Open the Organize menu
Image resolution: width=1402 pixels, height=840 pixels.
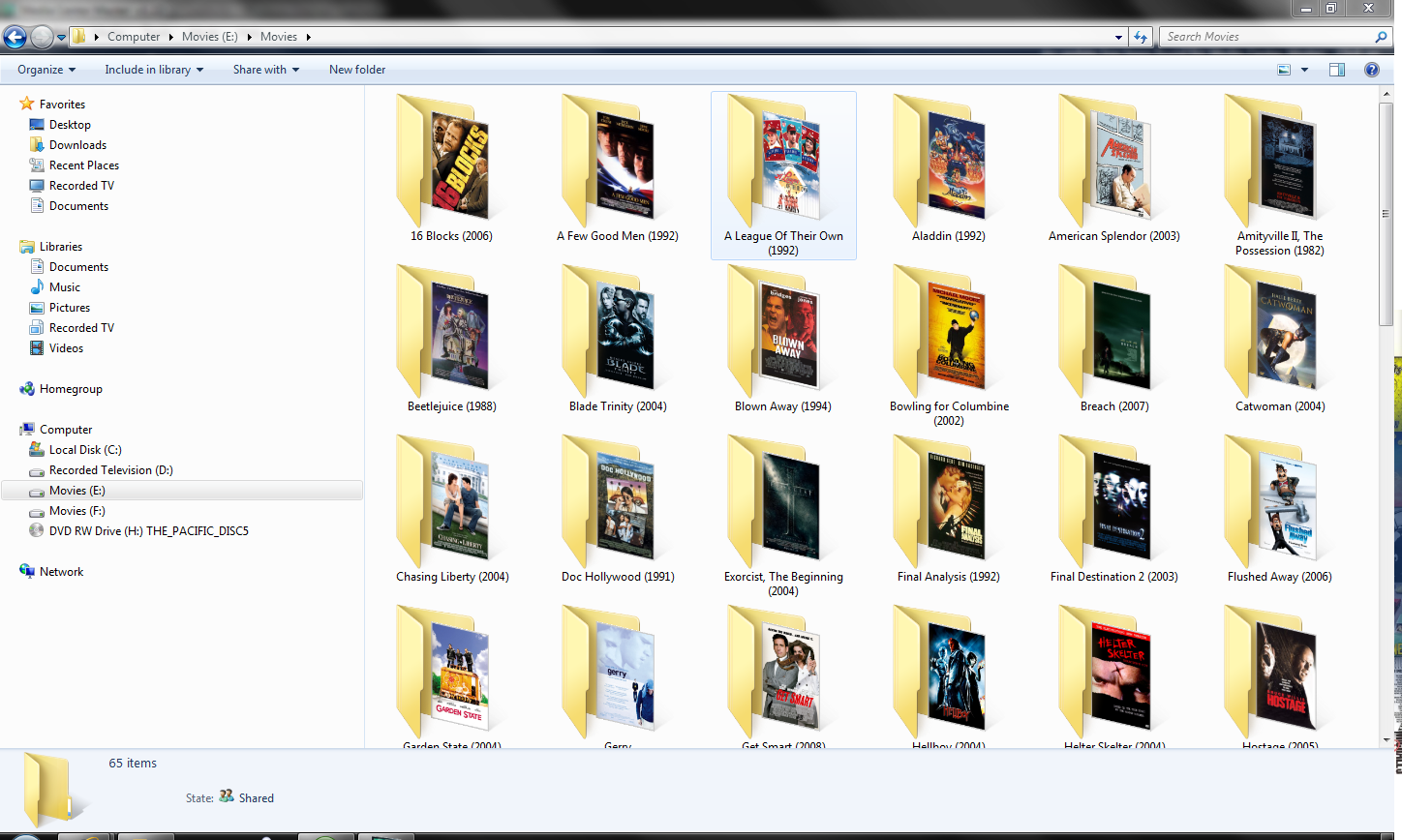46,70
